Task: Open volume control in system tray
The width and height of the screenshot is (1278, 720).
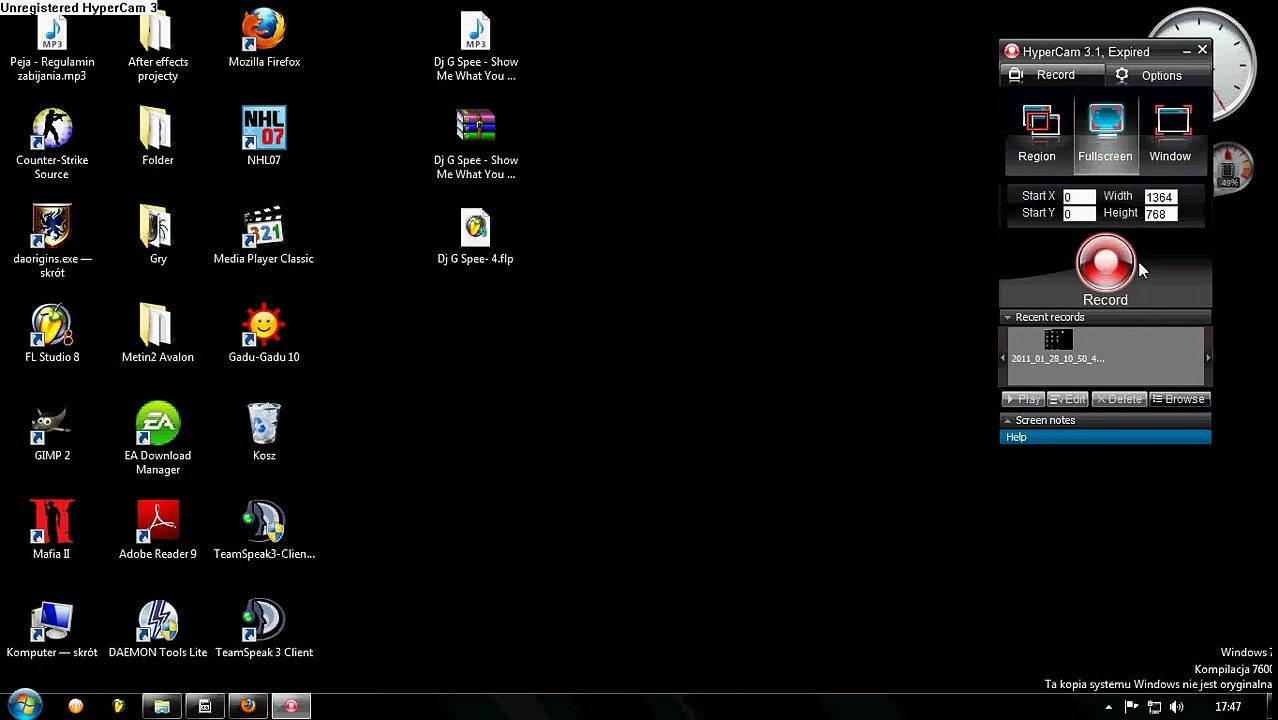Action: [x=1177, y=707]
